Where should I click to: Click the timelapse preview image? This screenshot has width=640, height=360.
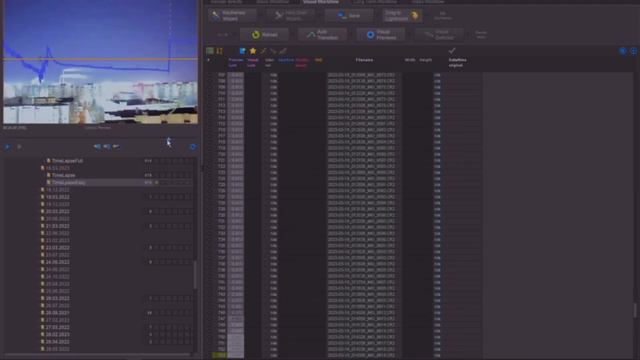[100, 62]
